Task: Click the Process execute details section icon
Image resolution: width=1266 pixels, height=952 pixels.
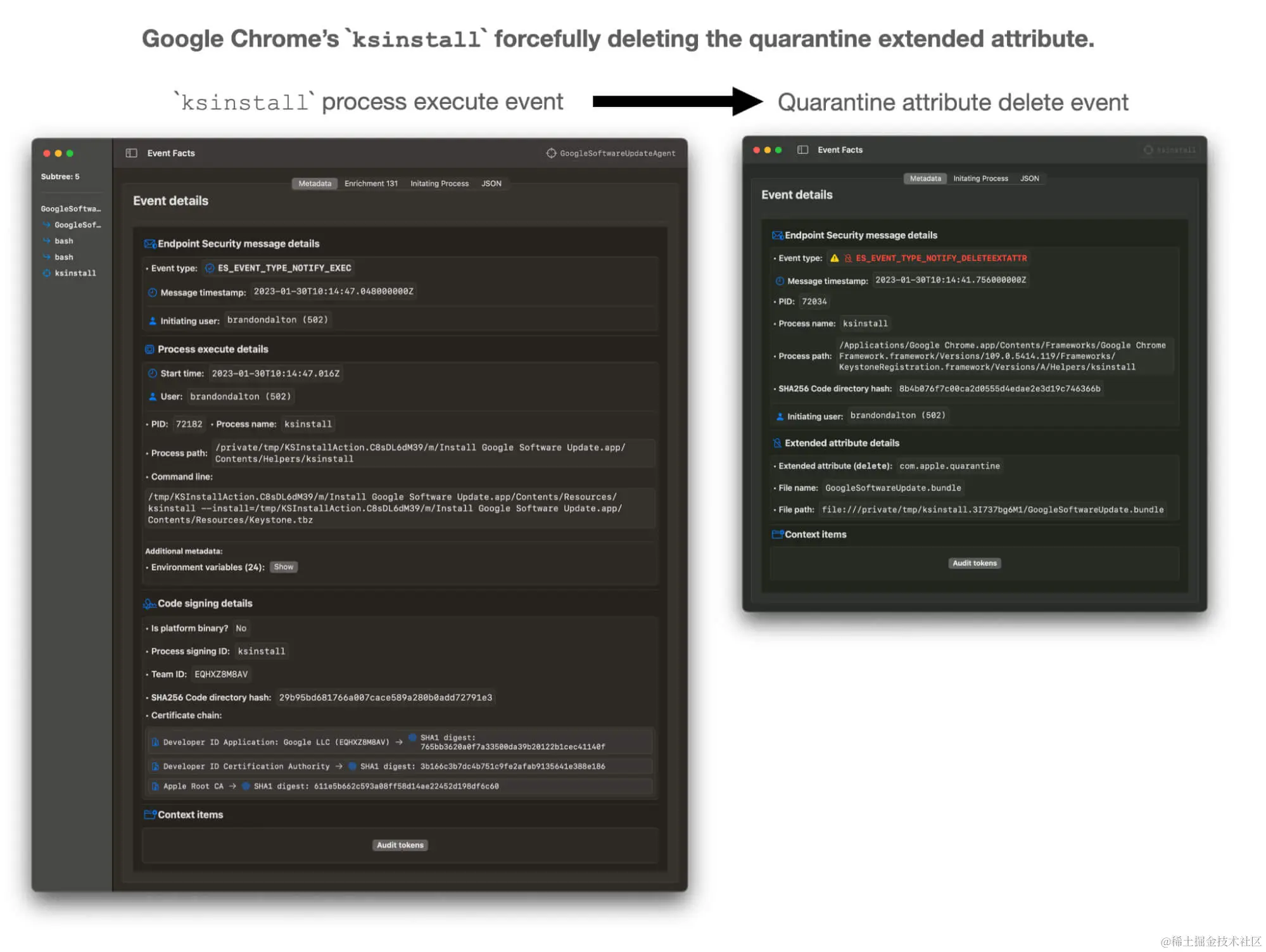Action: coord(149,350)
